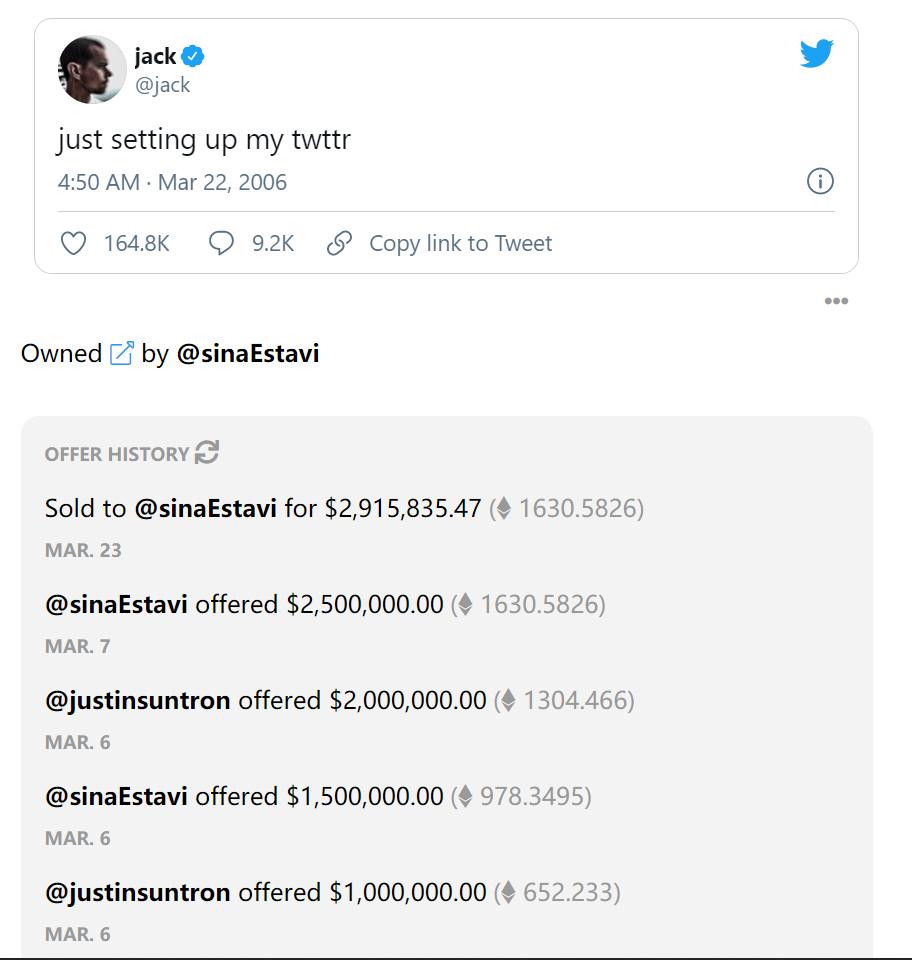Open the 4:50 AM Mar 22, 2006 timestamp

(x=172, y=182)
